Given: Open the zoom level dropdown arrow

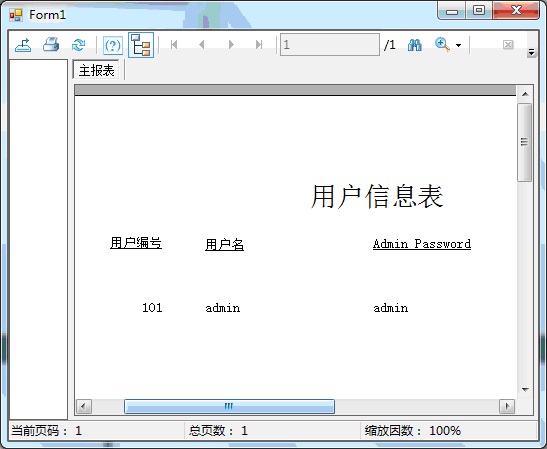Looking at the screenshot, I should (x=458, y=45).
